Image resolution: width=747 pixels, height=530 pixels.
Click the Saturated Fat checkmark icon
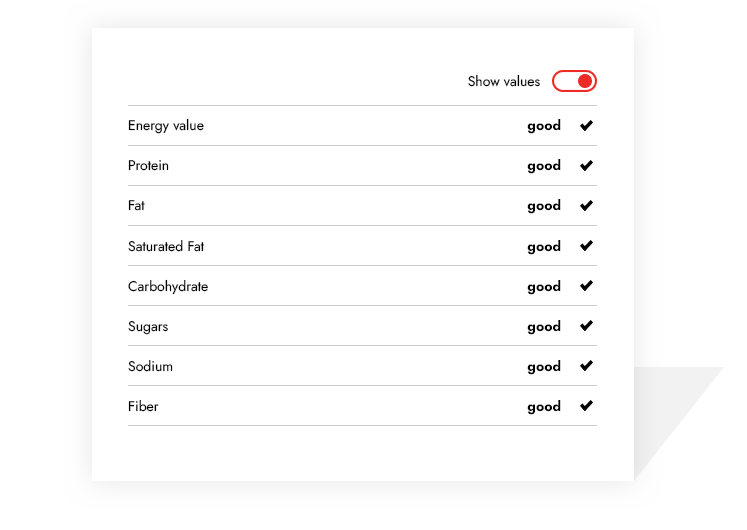[x=586, y=246]
